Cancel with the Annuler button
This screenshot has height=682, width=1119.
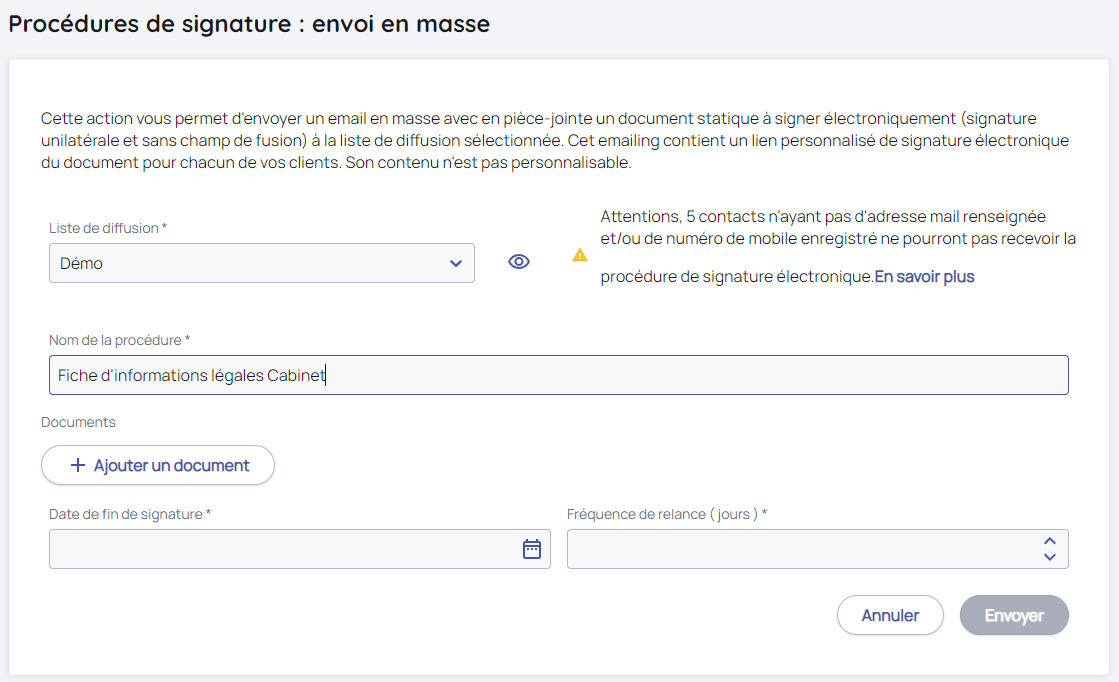pyautogui.click(x=890, y=616)
